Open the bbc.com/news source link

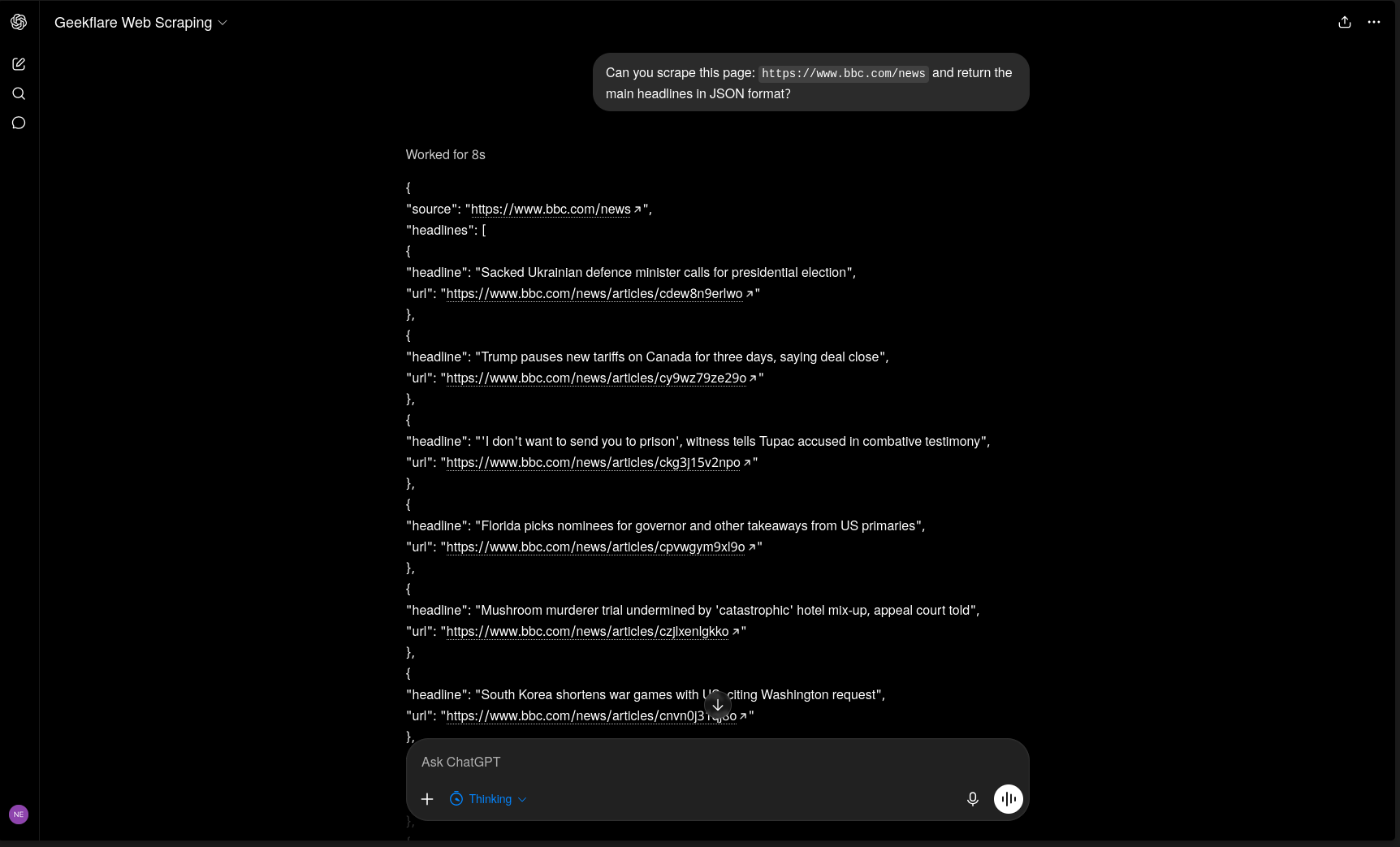point(556,209)
